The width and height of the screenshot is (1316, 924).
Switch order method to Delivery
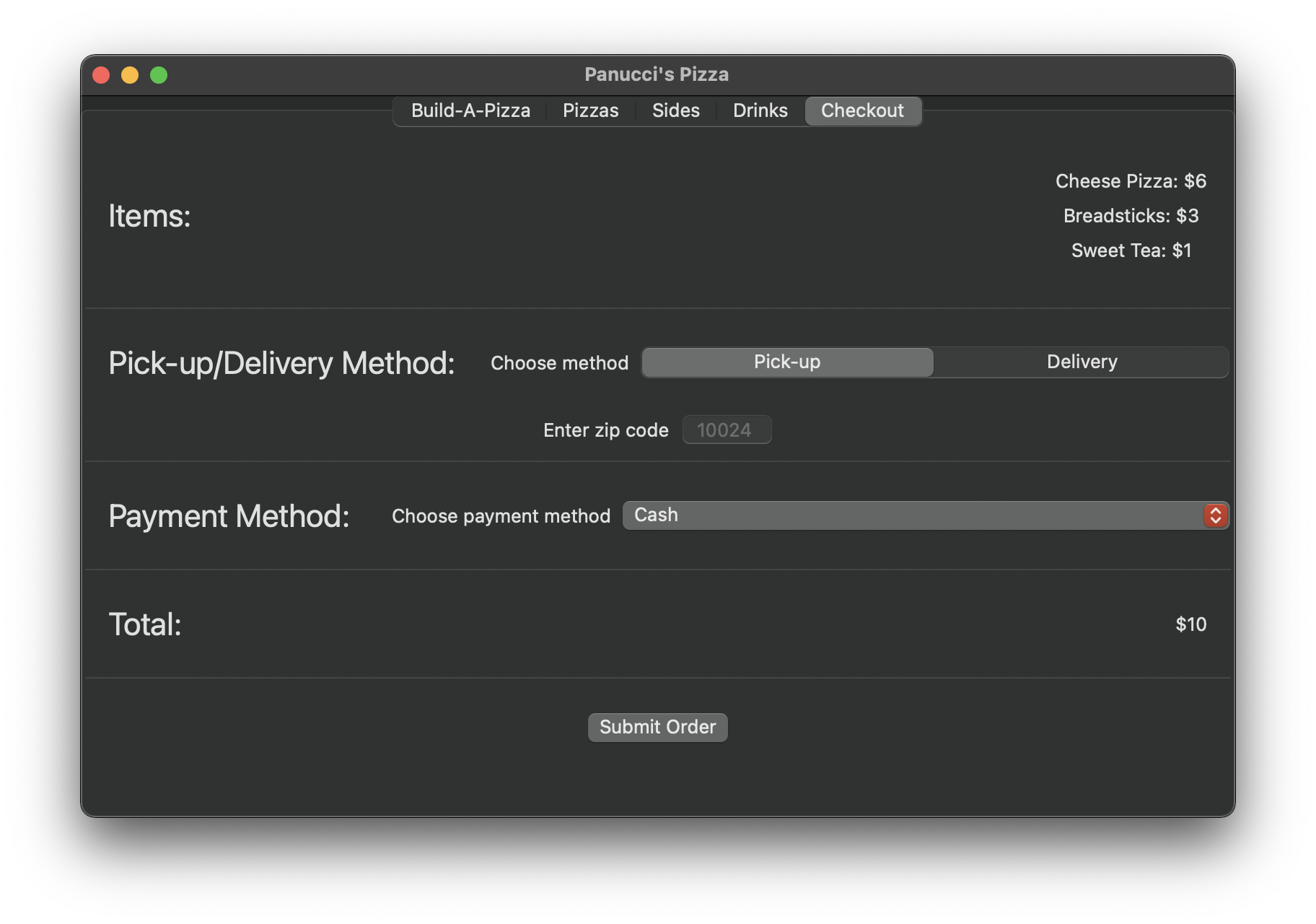coord(1082,362)
